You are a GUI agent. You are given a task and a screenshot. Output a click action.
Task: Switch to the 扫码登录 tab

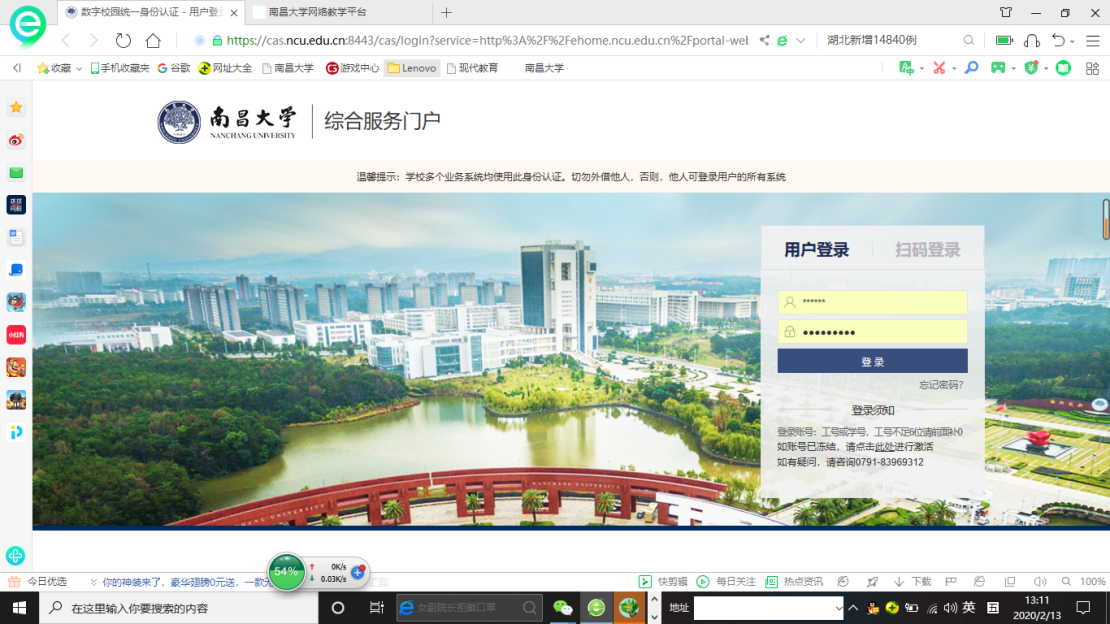(927, 250)
